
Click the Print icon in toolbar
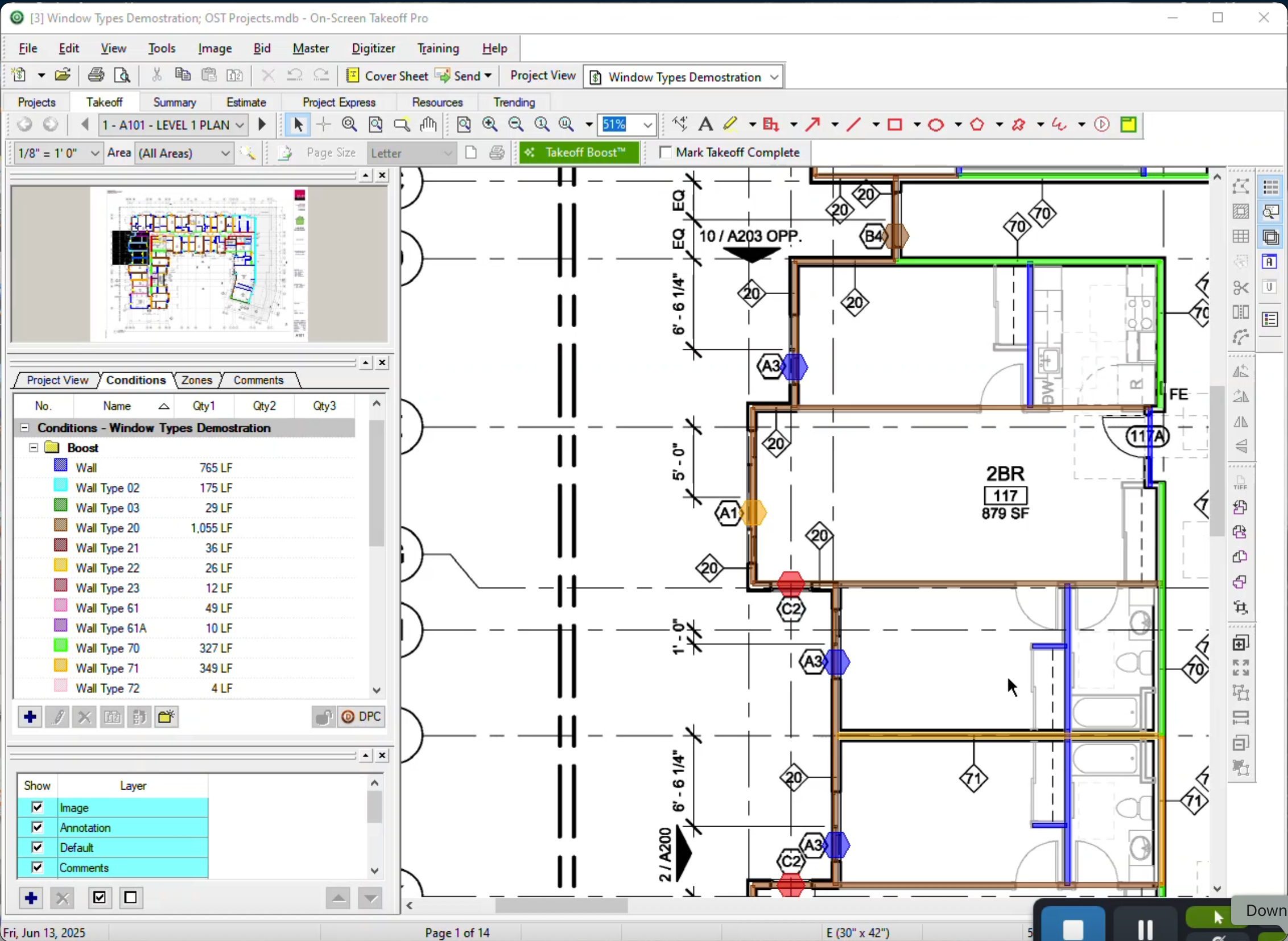pyautogui.click(x=96, y=75)
